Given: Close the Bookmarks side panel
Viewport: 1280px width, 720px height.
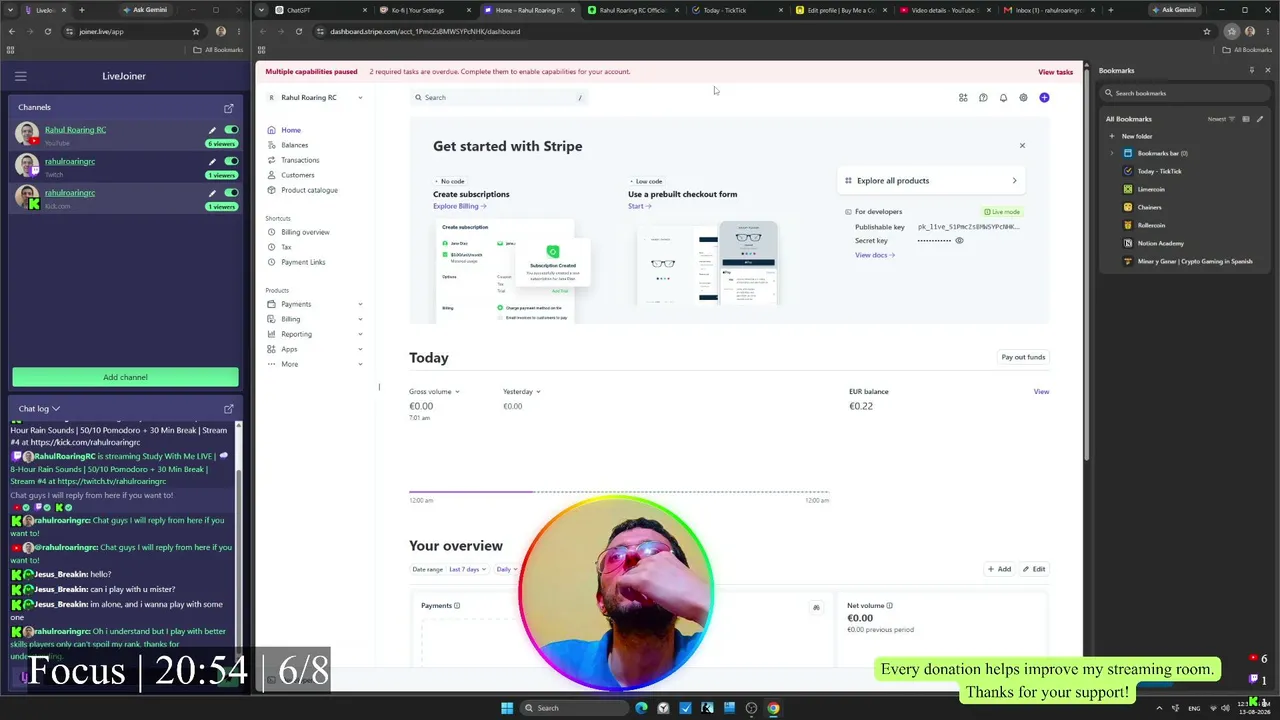Looking at the screenshot, I should (1268, 71).
